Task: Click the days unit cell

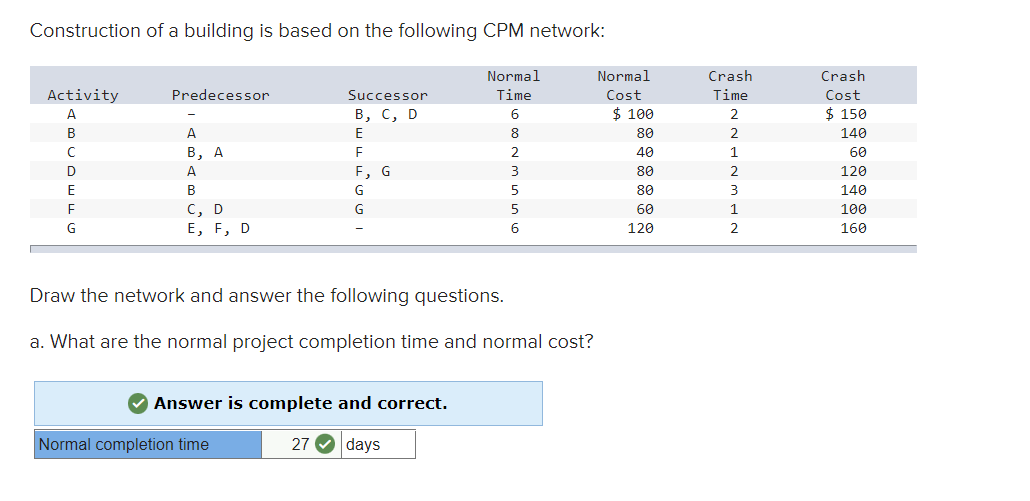Action: coord(377,445)
